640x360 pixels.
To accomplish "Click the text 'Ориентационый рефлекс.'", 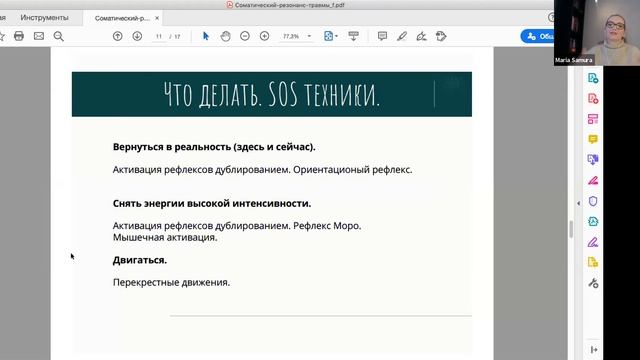I will (x=353, y=170).
